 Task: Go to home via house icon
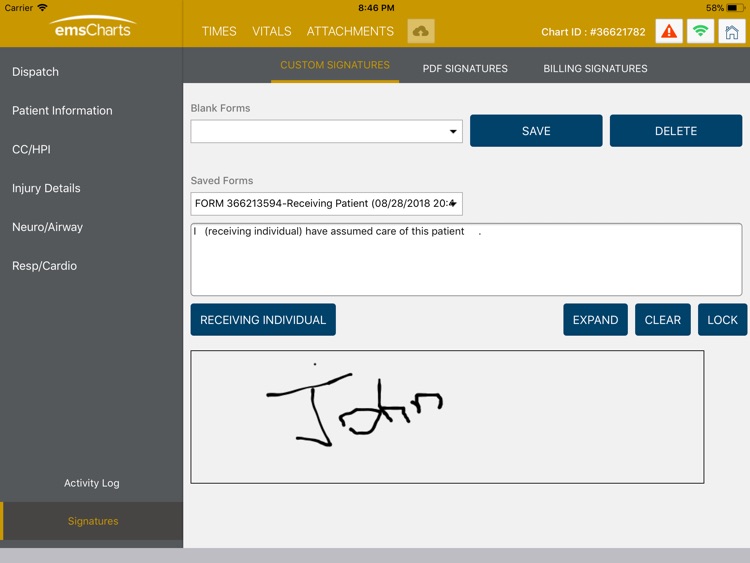732,32
